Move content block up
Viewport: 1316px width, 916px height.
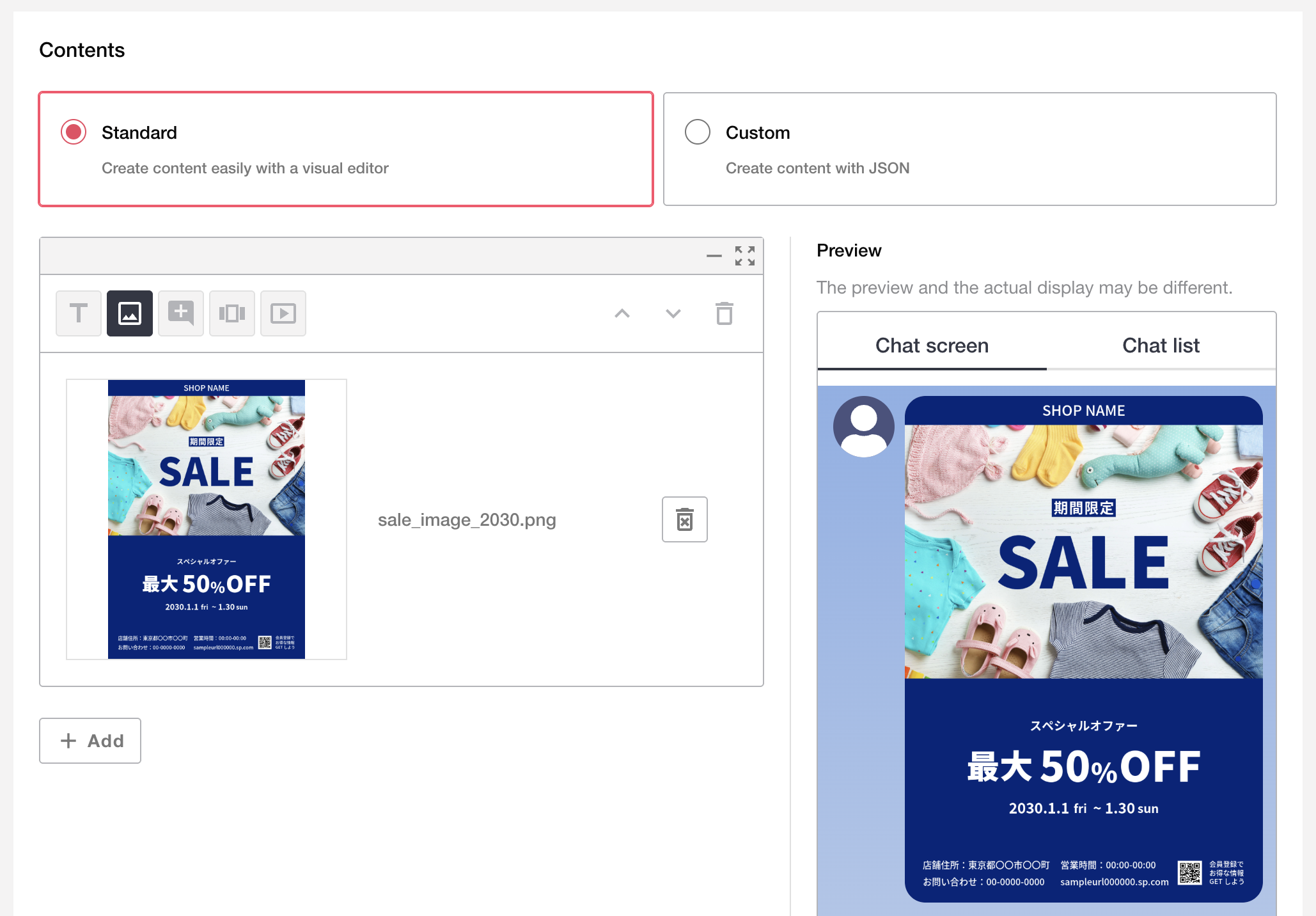(x=622, y=313)
